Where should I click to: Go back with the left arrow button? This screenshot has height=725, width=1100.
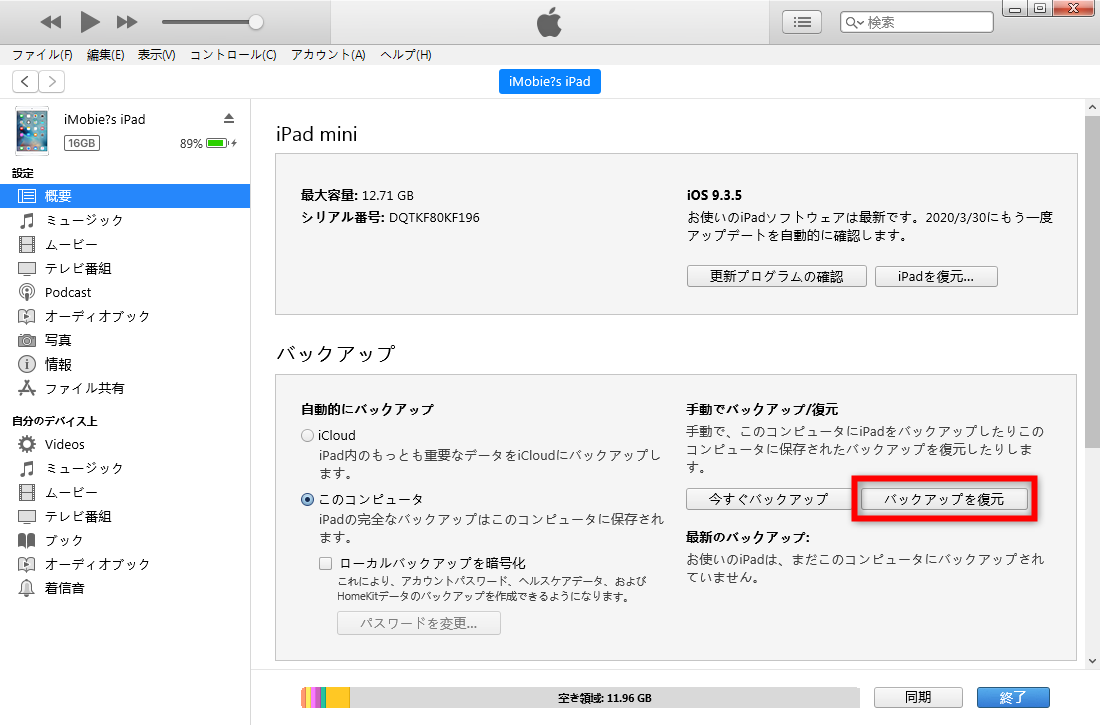click(25, 81)
